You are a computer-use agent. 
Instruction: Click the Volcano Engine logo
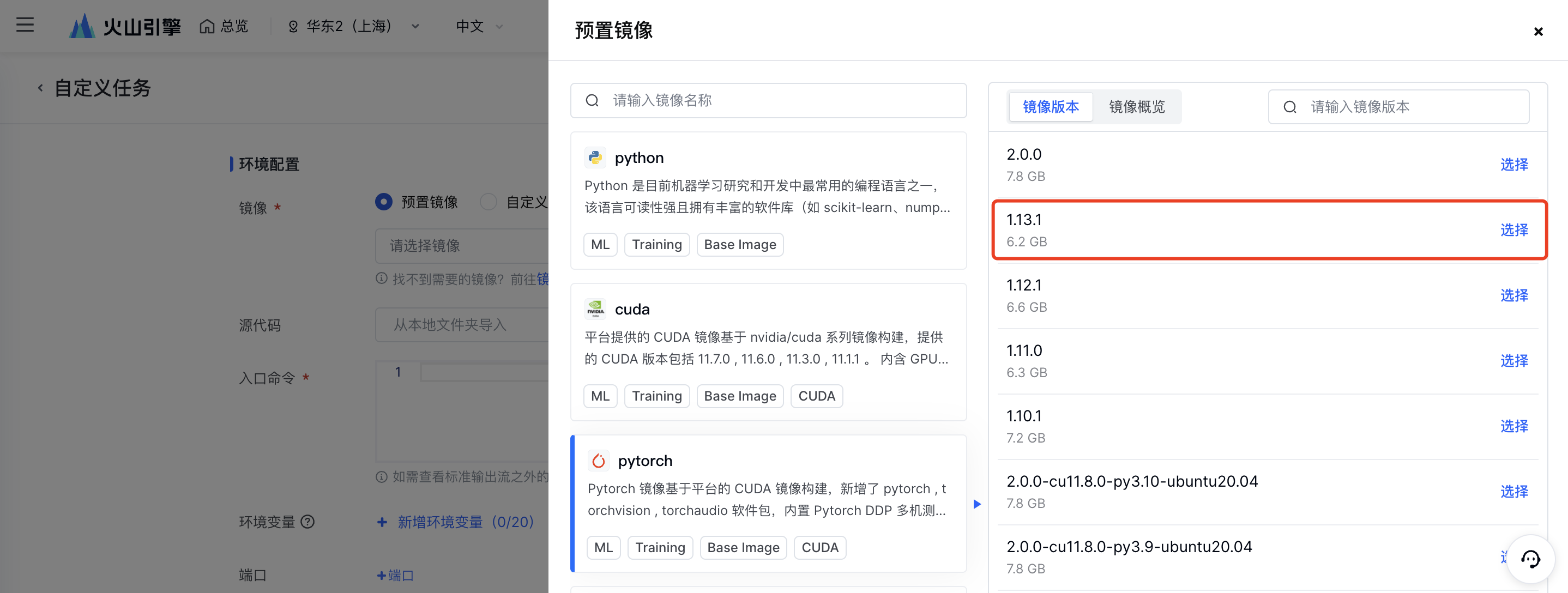point(125,26)
